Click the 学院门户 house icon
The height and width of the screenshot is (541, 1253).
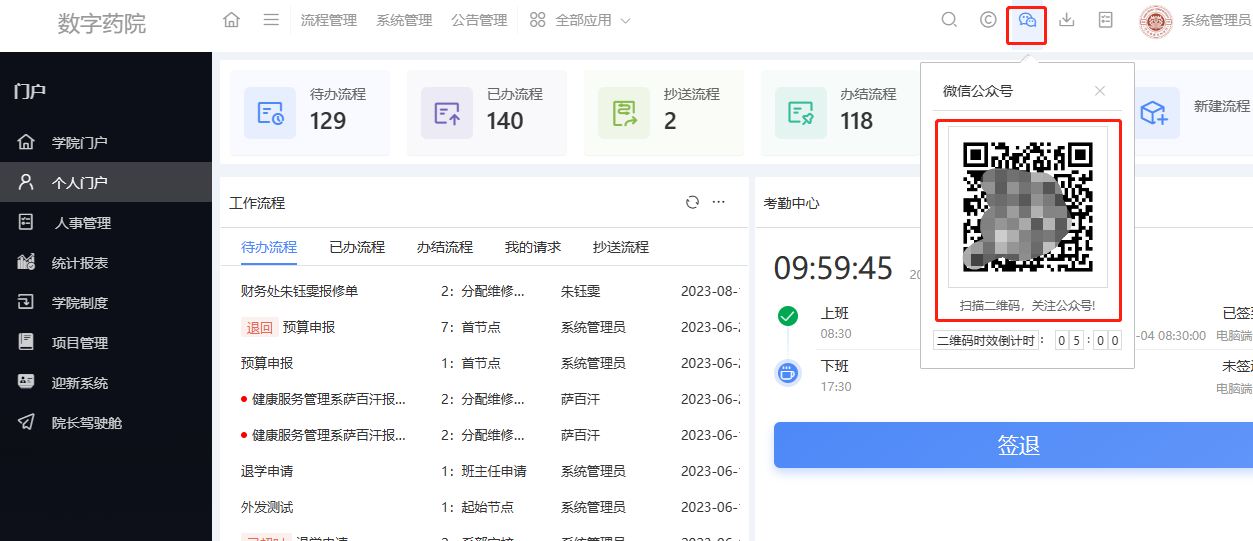[x=27, y=142]
